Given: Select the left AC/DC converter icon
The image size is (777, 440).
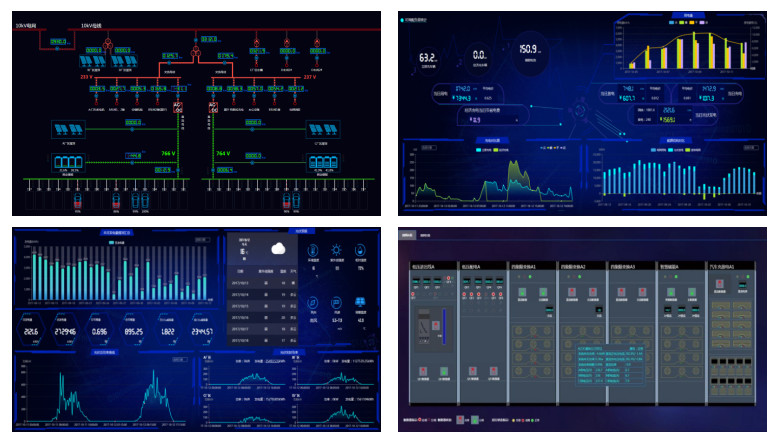Looking at the screenshot, I should pyautogui.click(x=178, y=105).
